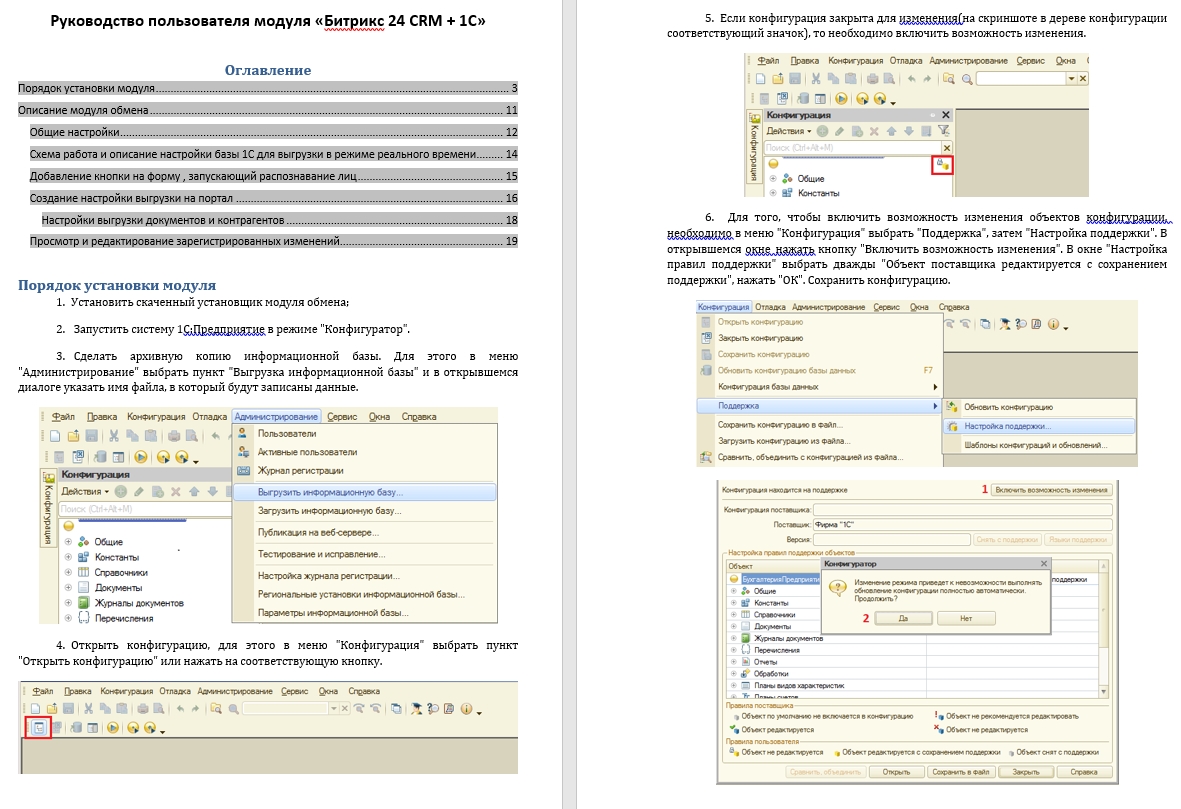Click Да in the Конфигуратор dialog
1181x809 pixels.
coord(904,618)
